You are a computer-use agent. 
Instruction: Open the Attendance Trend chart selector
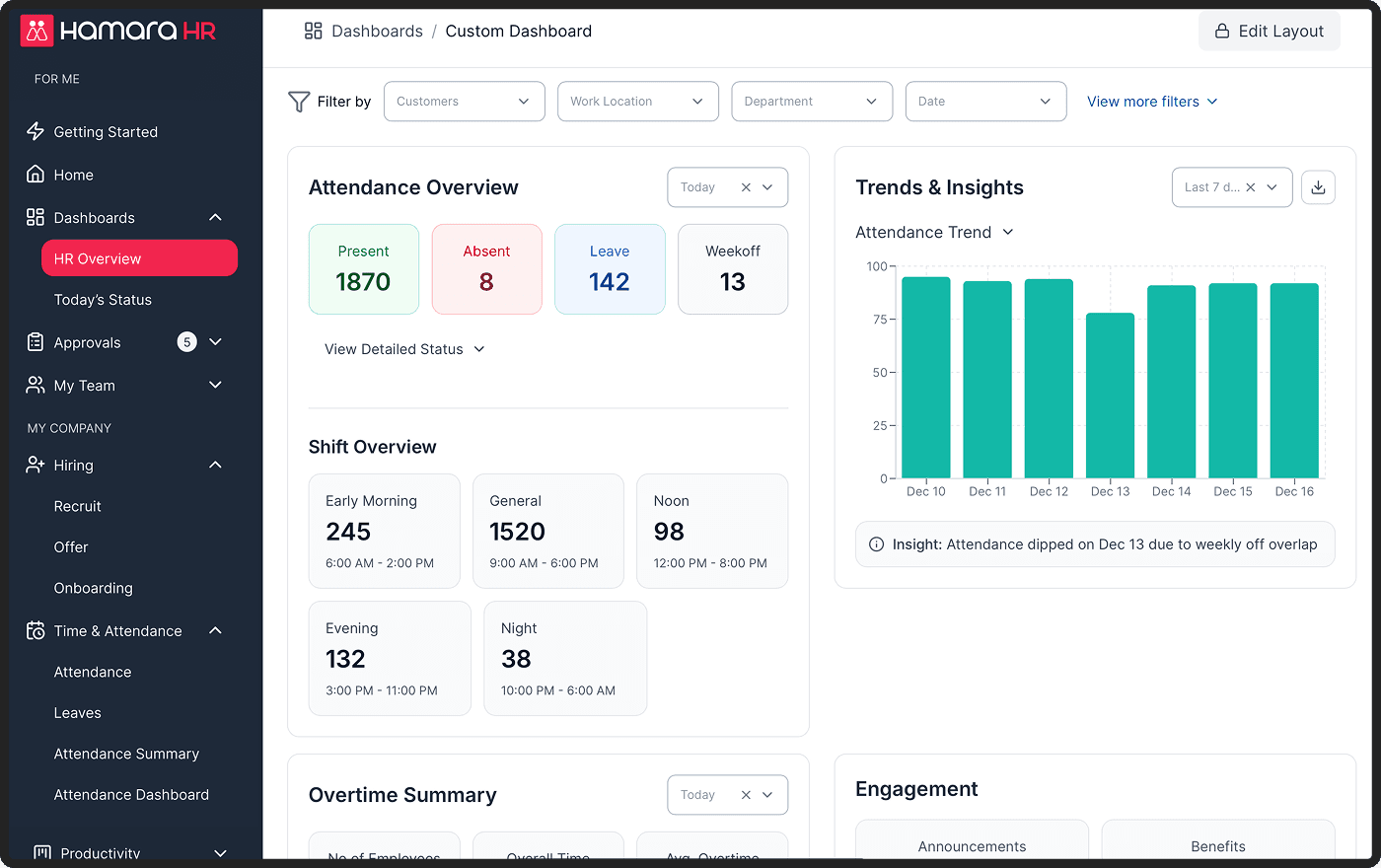[934, 232]
